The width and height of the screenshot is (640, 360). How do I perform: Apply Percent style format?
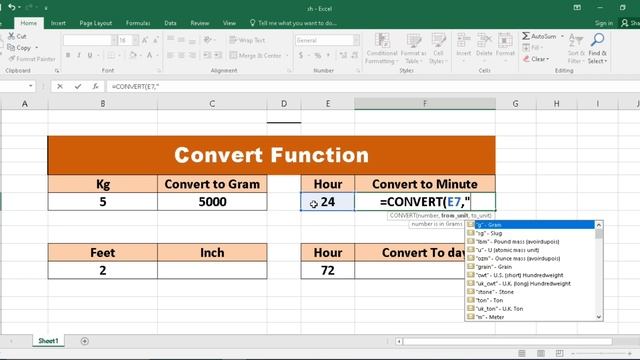tap(318, 55)
